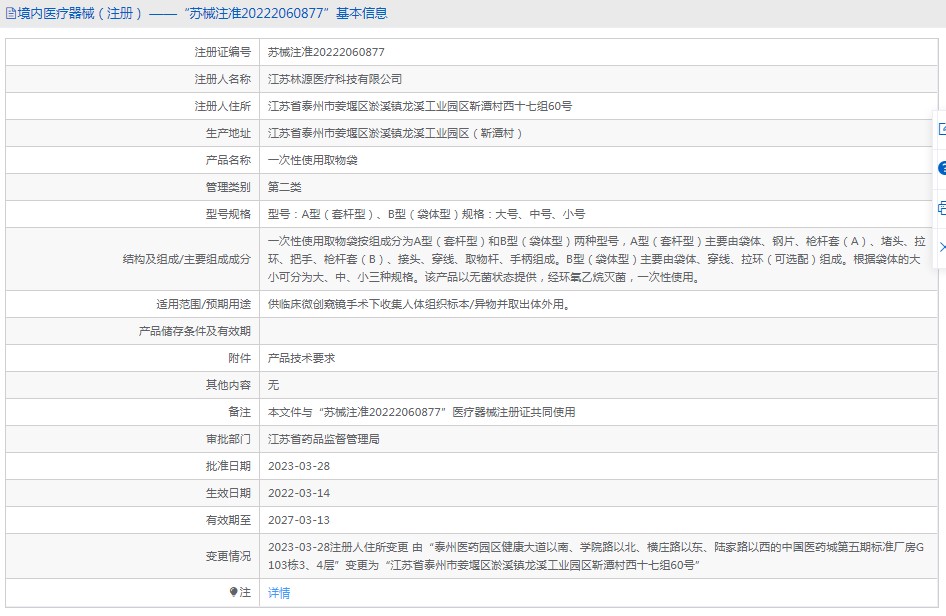Image resolution: width=946 pixels, height=616 pixels.
Task: Click the document icon beside the page title
Action: [11, 13]
